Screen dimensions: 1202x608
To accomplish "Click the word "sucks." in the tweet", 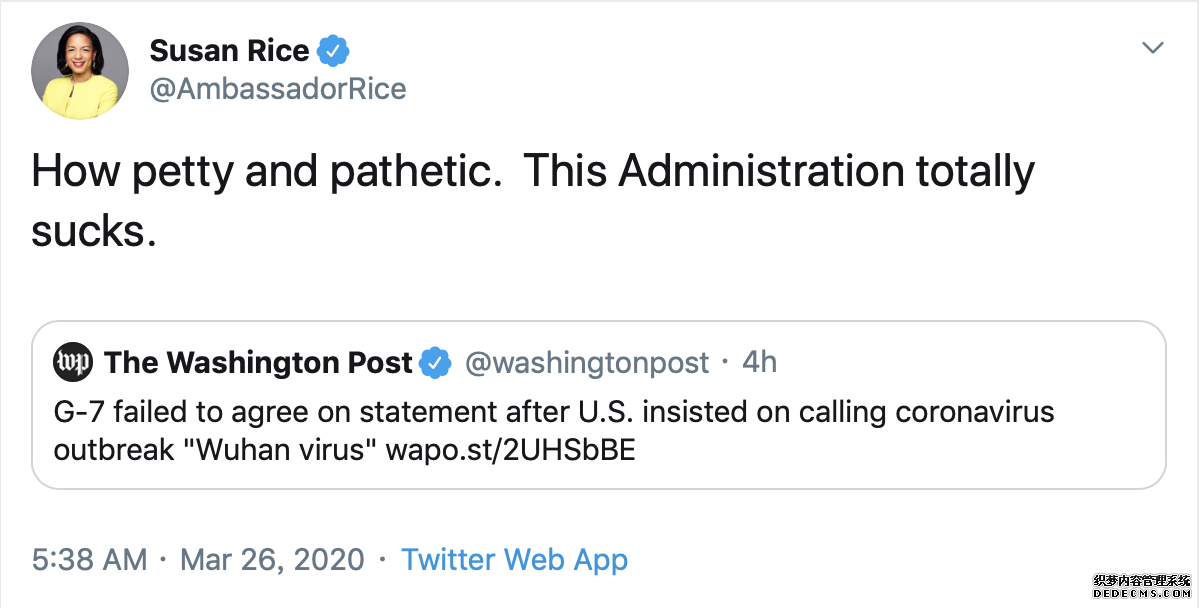I will [x=94, y=232].
